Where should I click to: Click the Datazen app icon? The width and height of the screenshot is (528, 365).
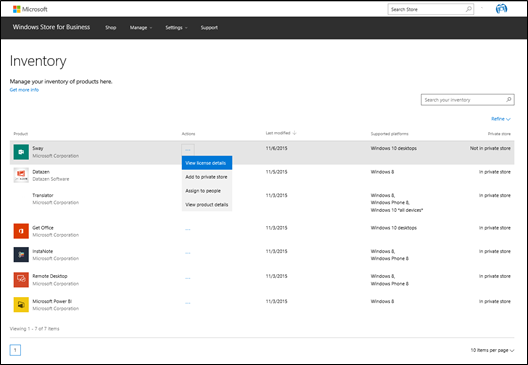(21, 175)
